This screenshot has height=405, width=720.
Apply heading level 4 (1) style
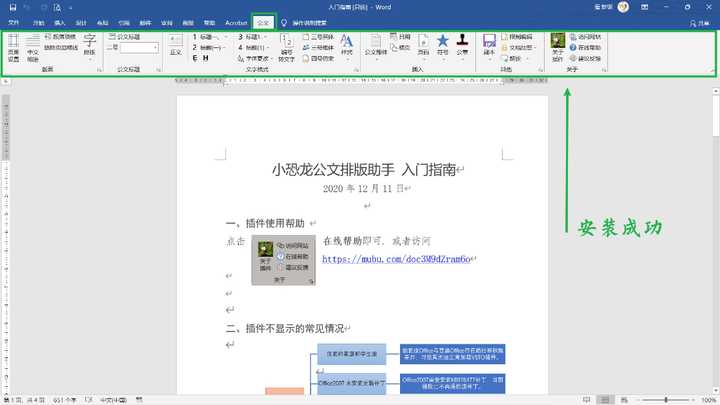coord(252,47)
